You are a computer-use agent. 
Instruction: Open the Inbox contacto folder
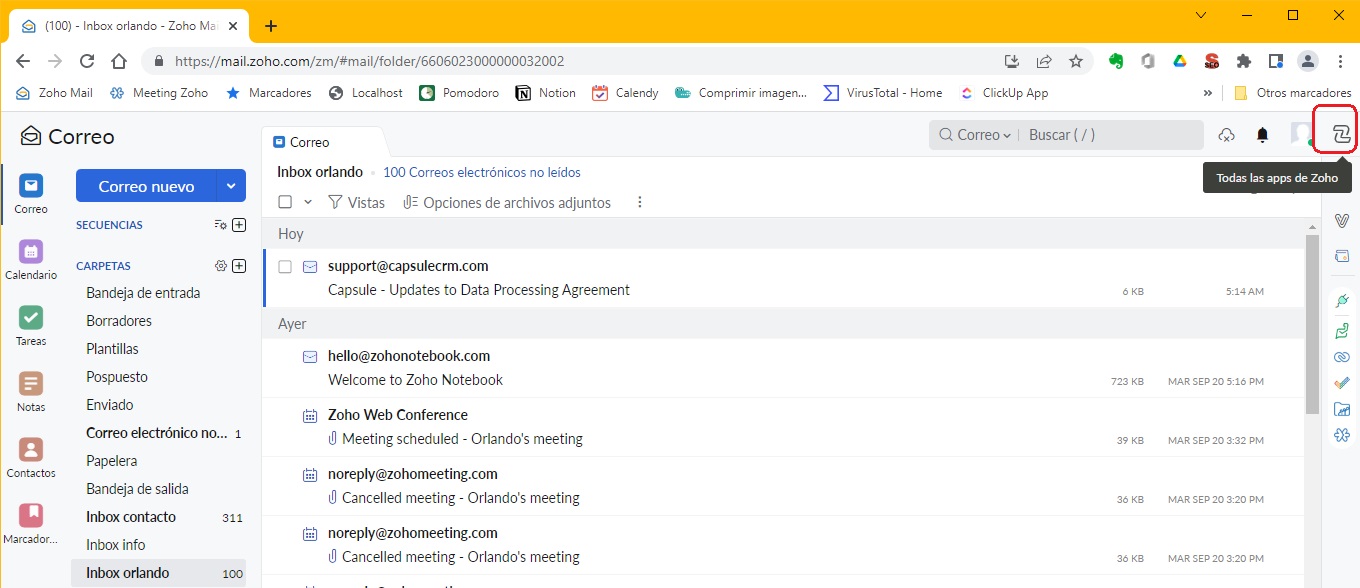[x=131, y=517]
